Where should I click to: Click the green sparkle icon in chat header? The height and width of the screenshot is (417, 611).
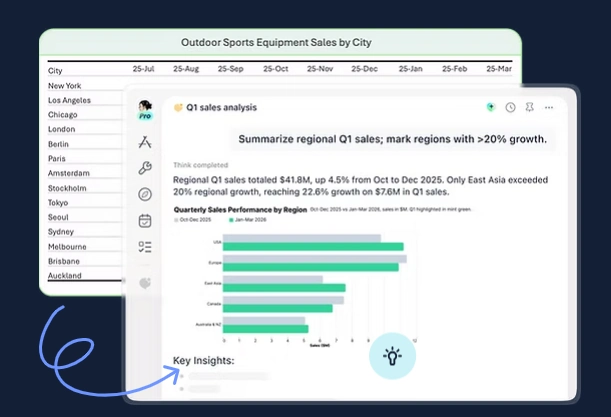click(491, 107)
